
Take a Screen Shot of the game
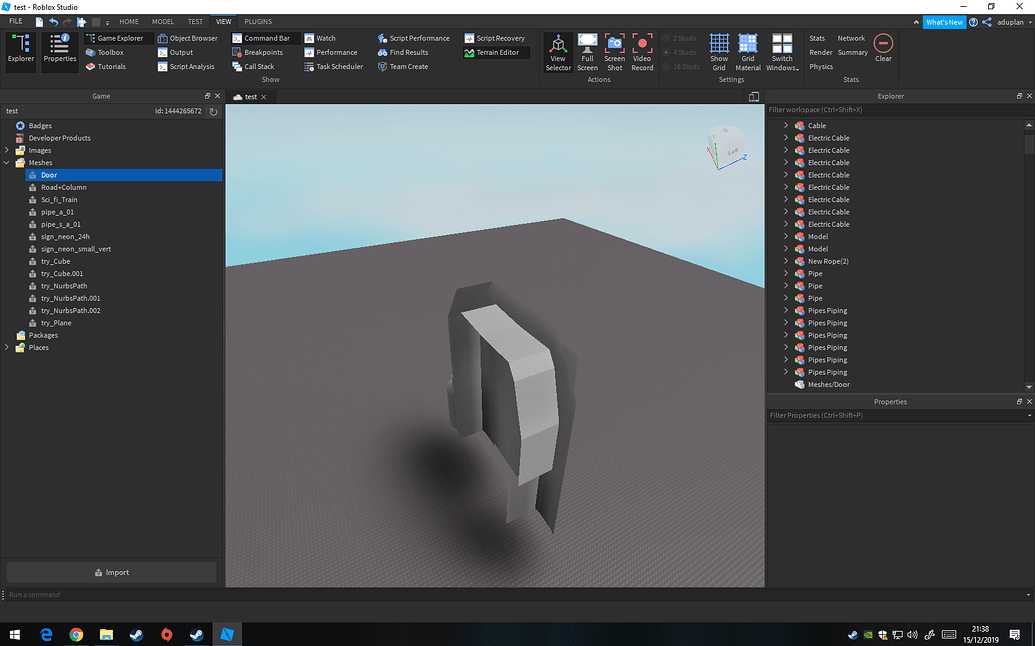(x=614, y=52)
